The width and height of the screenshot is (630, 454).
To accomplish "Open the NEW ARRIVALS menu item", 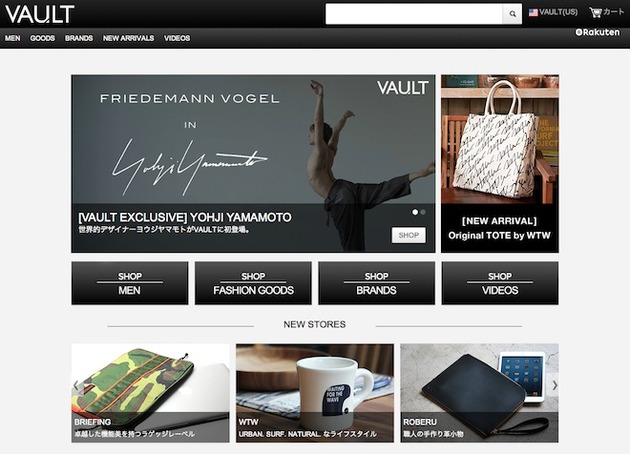I will pyautogui.click(x=128, y=38).
